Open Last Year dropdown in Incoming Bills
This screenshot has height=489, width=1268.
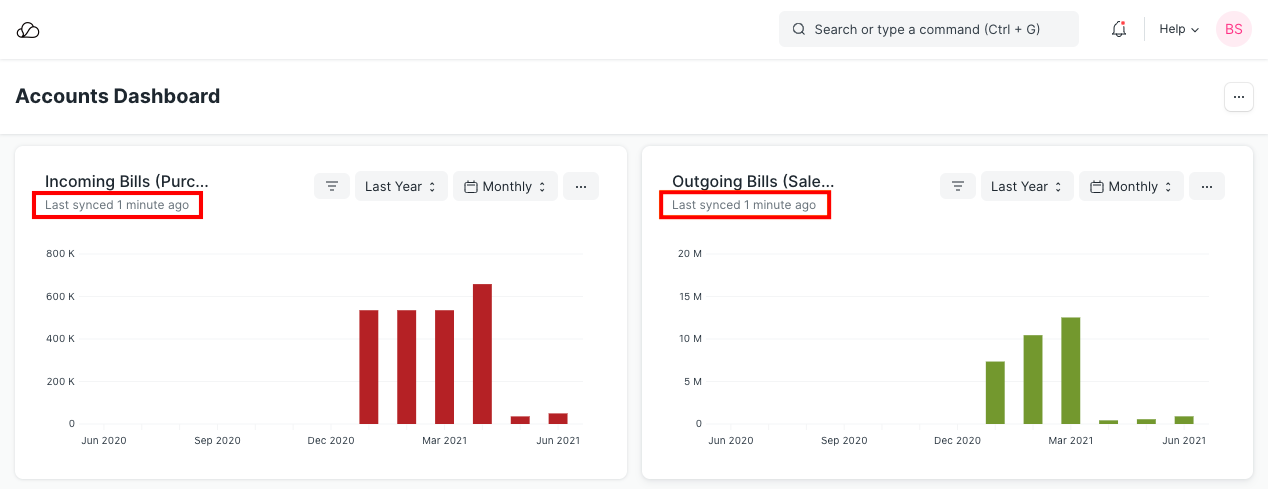point(401,186)
